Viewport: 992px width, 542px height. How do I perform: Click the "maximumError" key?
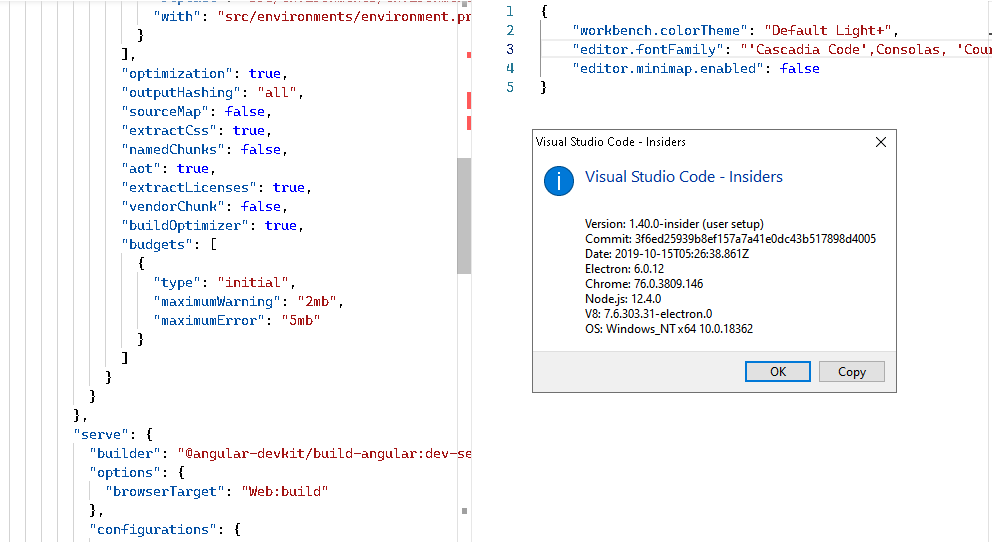tap(209, 320)
